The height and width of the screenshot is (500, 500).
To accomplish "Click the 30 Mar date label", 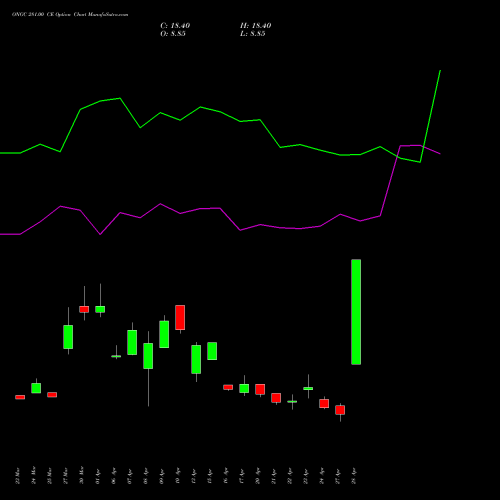I will click(x=82, y=475).
